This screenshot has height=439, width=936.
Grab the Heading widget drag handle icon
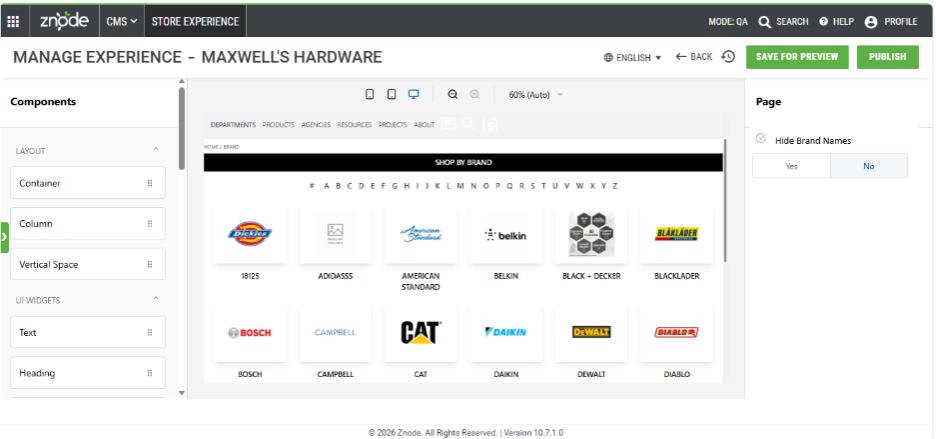(x=150, y=373)
